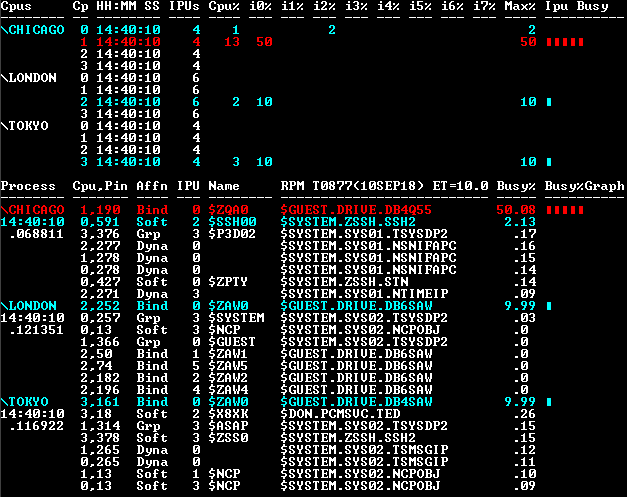The height and width of the screenshot is (497, 627).
Task: Click Cpu,Pin value 0,427
Action: pyautogui.click(x=100, y=282)
